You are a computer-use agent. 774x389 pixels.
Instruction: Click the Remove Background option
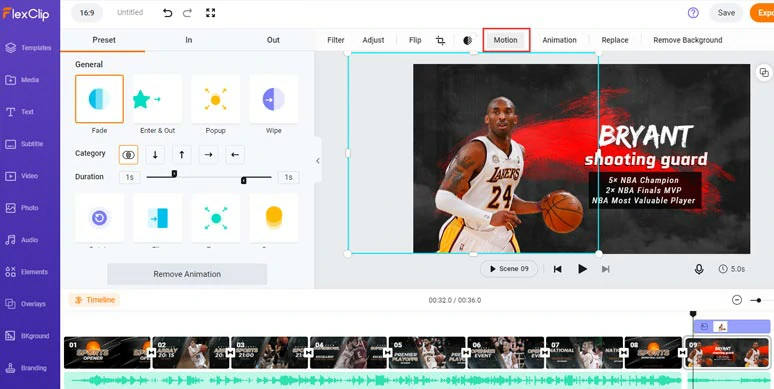tap(688, 40)
